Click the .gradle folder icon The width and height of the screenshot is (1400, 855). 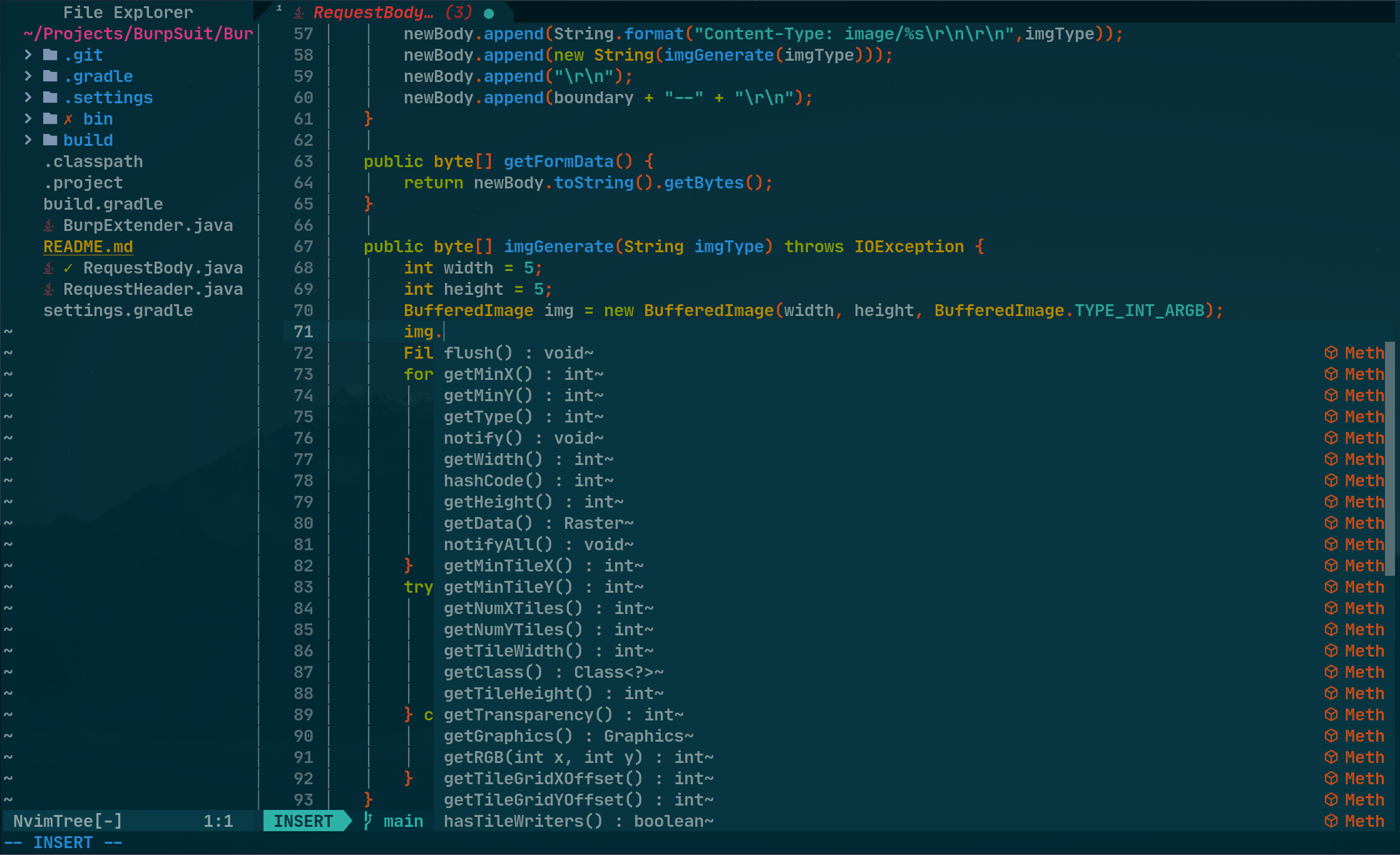[50, 76]
